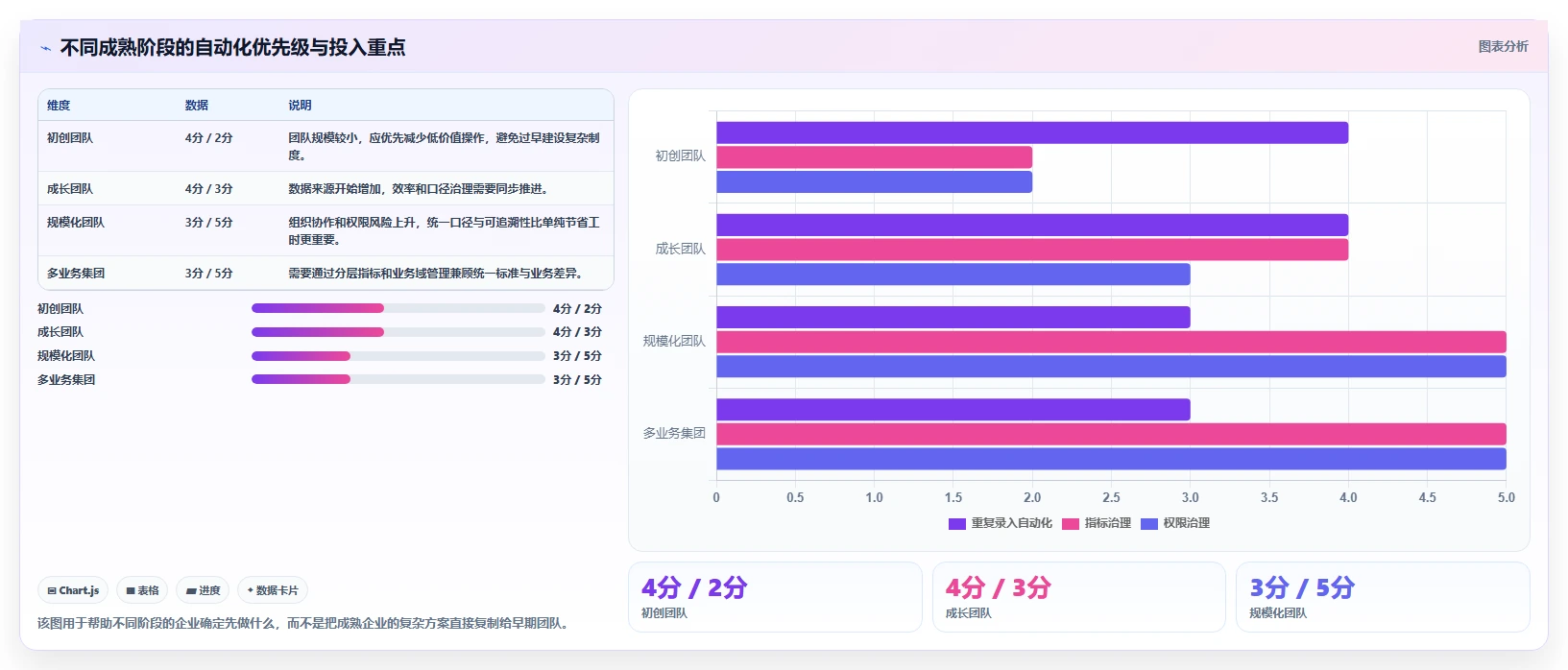This screenshot has width=1568, height=670.
Task: Select the Chart.js tag chip
Action: click(73, 590)
